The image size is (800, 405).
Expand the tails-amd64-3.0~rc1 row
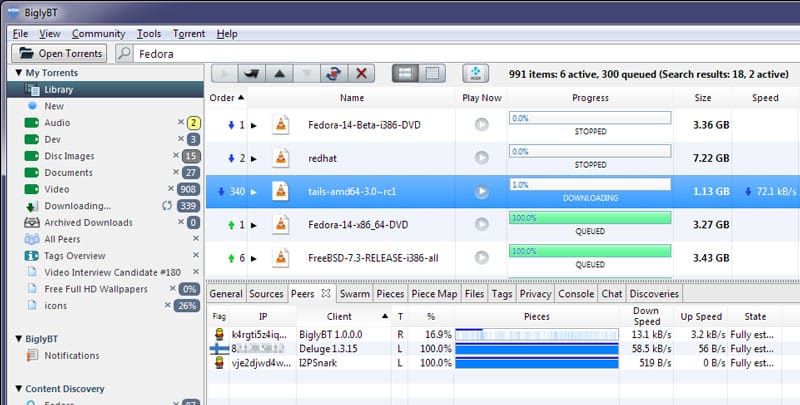(x=254, y=192)
